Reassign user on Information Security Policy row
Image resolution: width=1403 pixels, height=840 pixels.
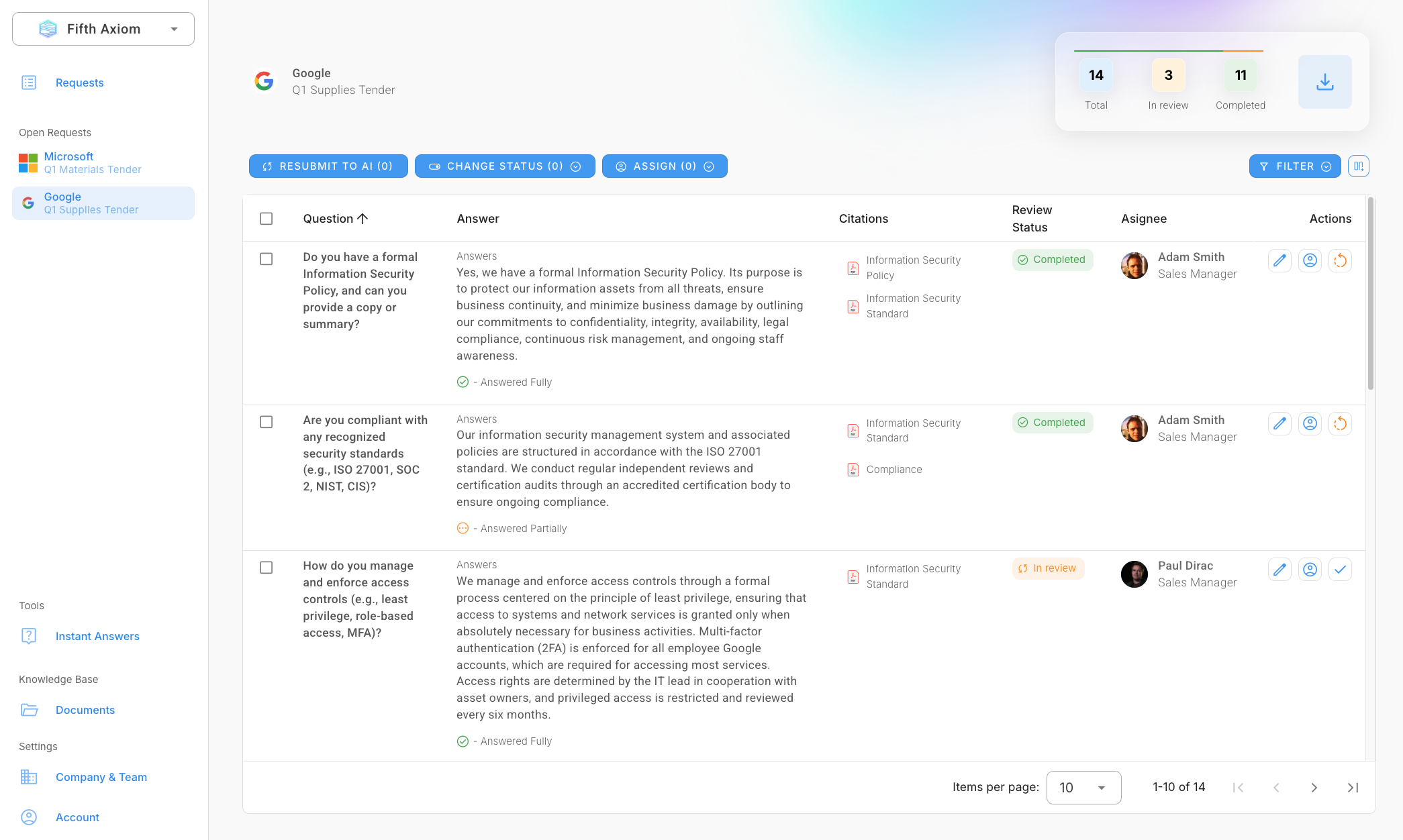point(1310,260)
